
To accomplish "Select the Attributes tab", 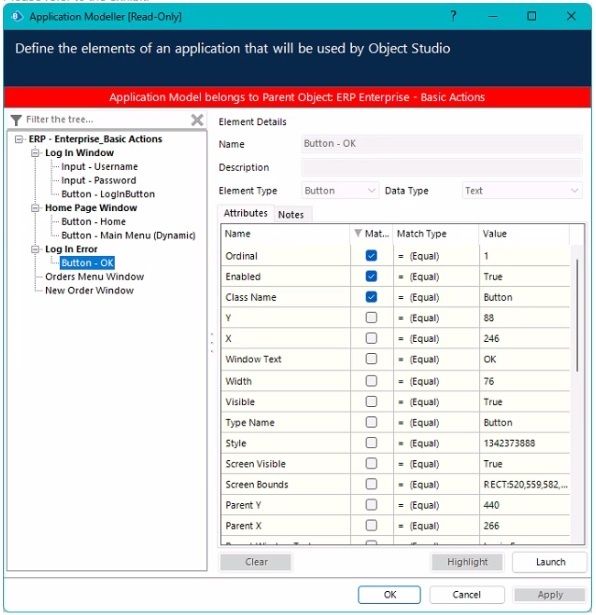I will (246, 213).
